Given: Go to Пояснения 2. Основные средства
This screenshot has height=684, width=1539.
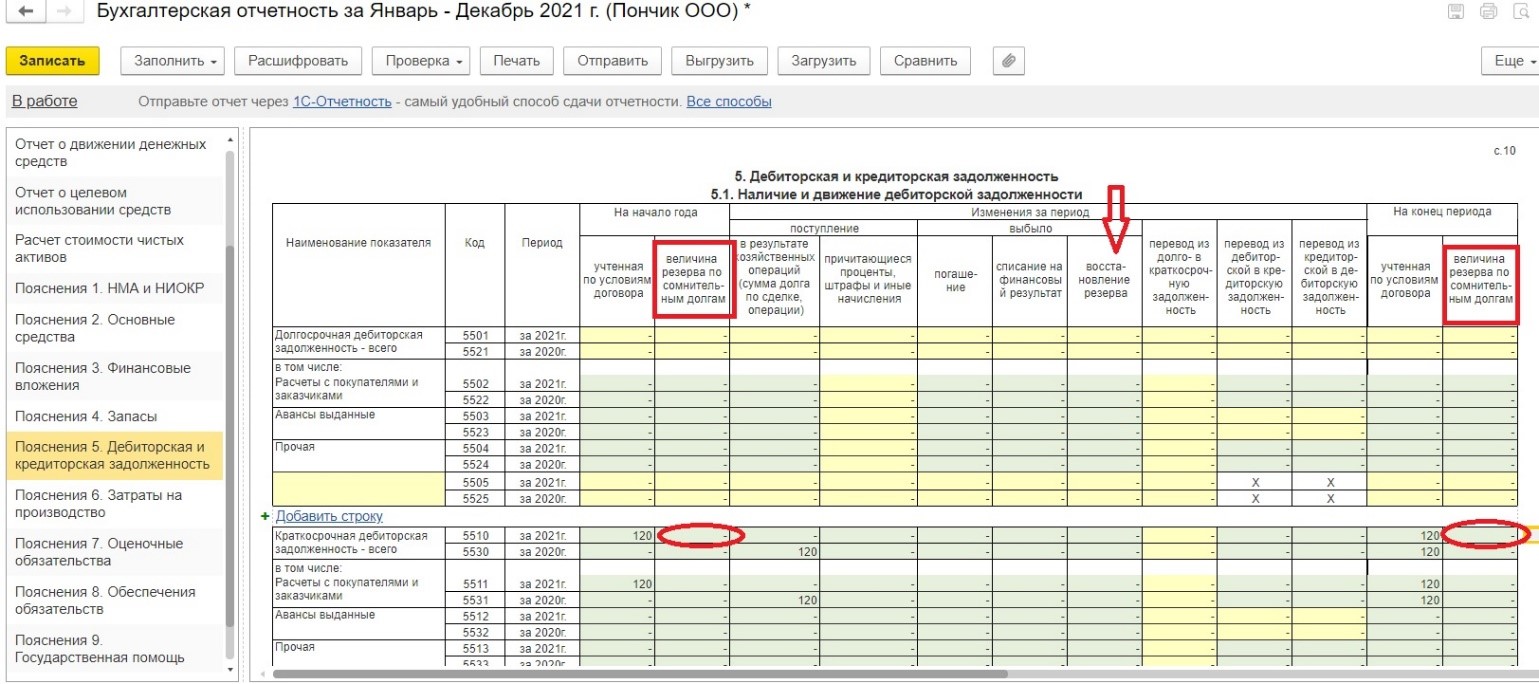Looking at the screenshot, I should 115,328.
